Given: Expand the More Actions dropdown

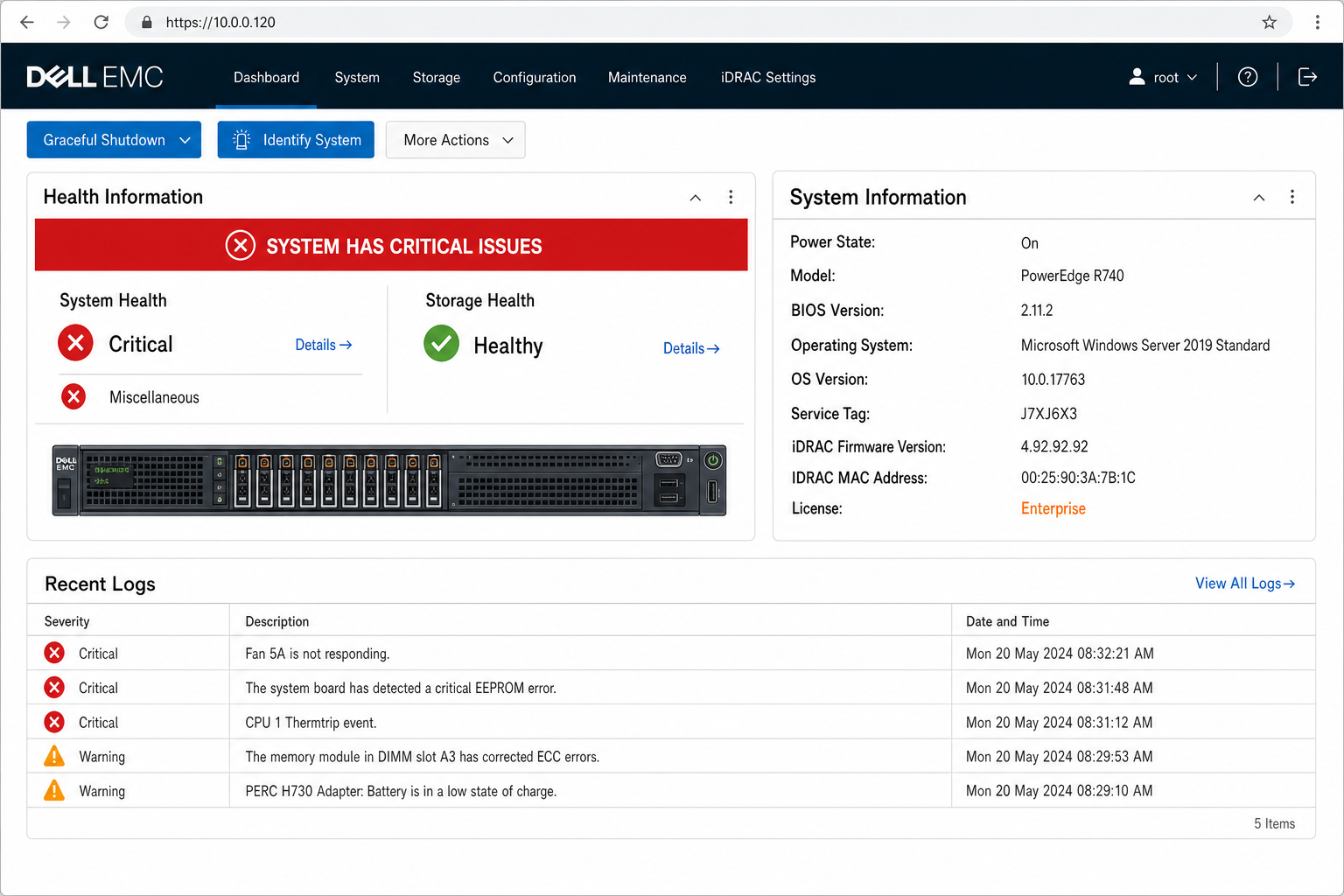Looking at the screenshot, I should point(455,140).
